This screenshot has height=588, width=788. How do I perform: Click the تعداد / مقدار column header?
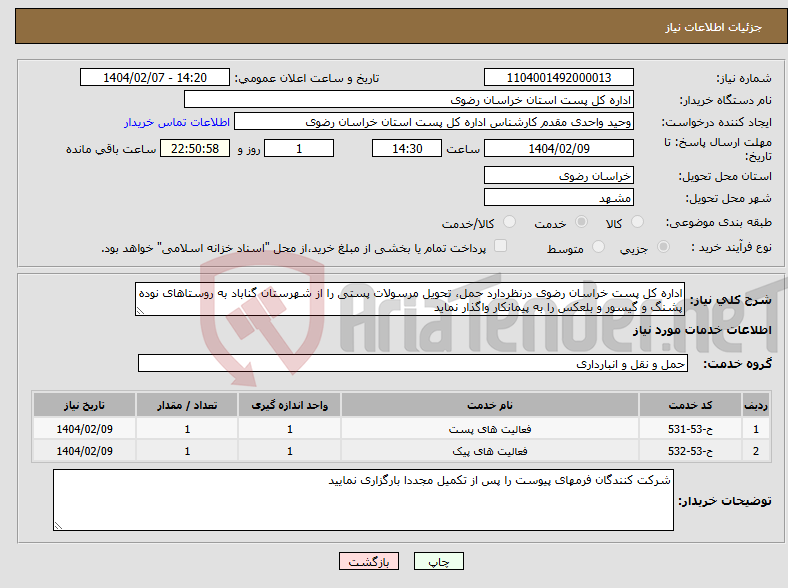click(187, 405)
